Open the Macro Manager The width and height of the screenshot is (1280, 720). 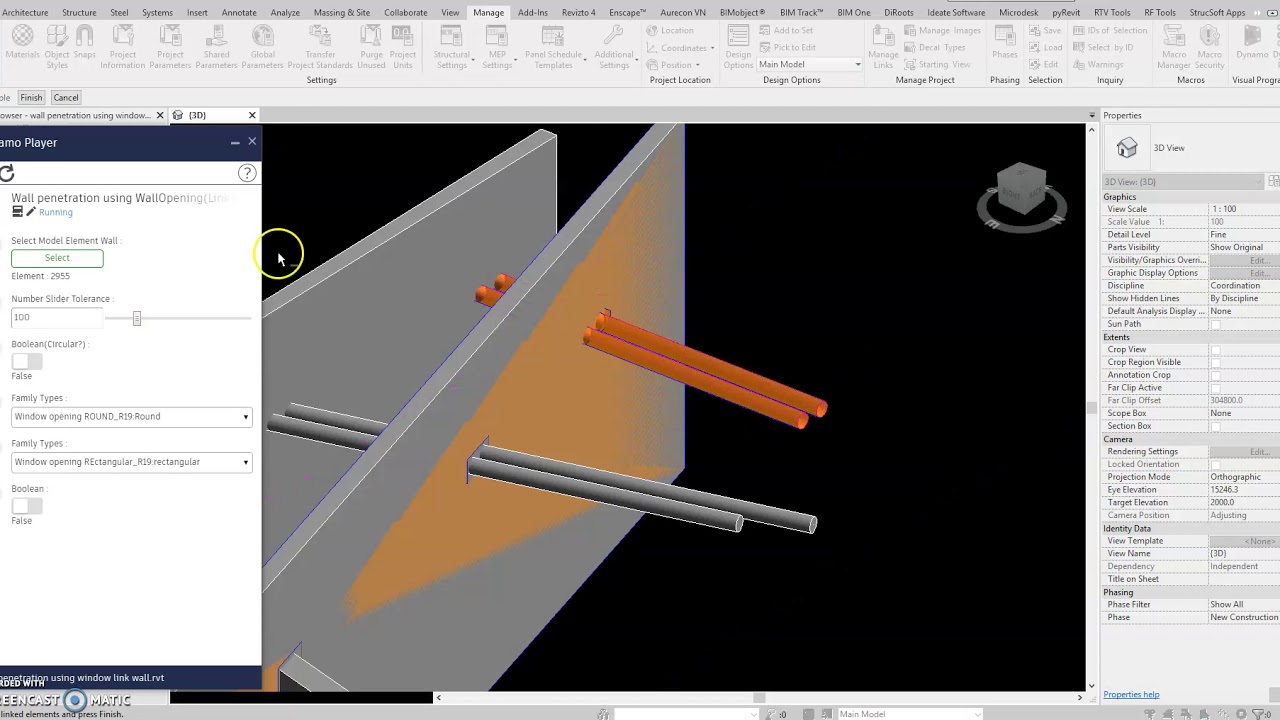pos(1173,47)
